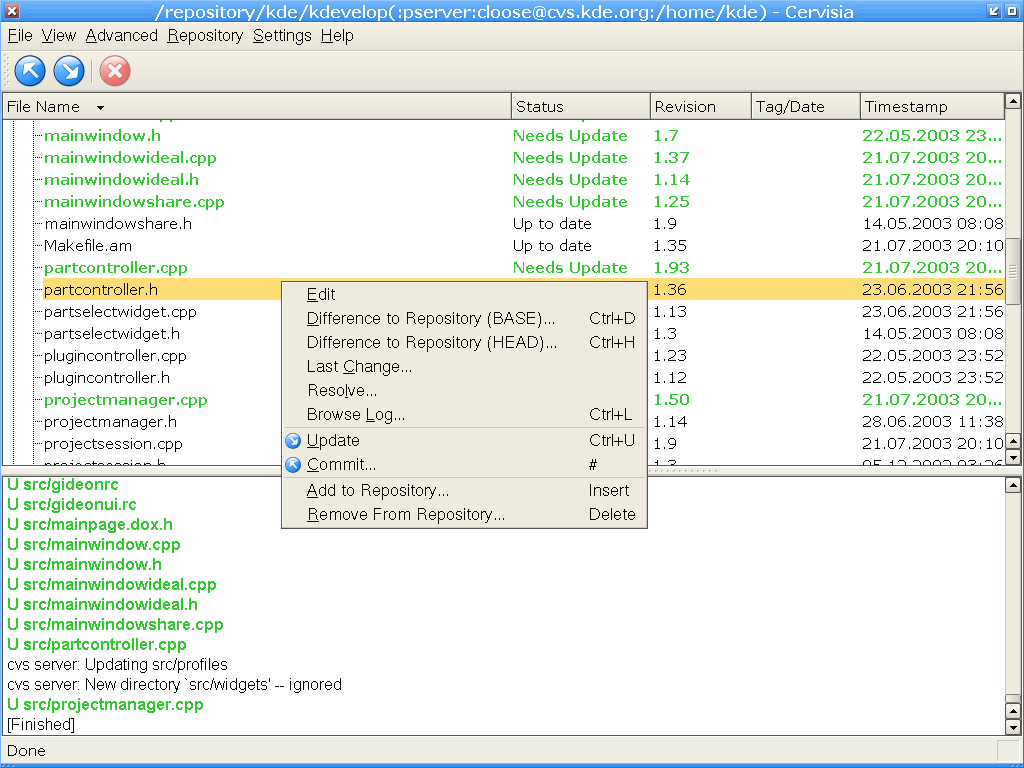Sort by the Revision column header
Image resolution: width=1024 pixels, height=768 pixels.
point(701,106)
